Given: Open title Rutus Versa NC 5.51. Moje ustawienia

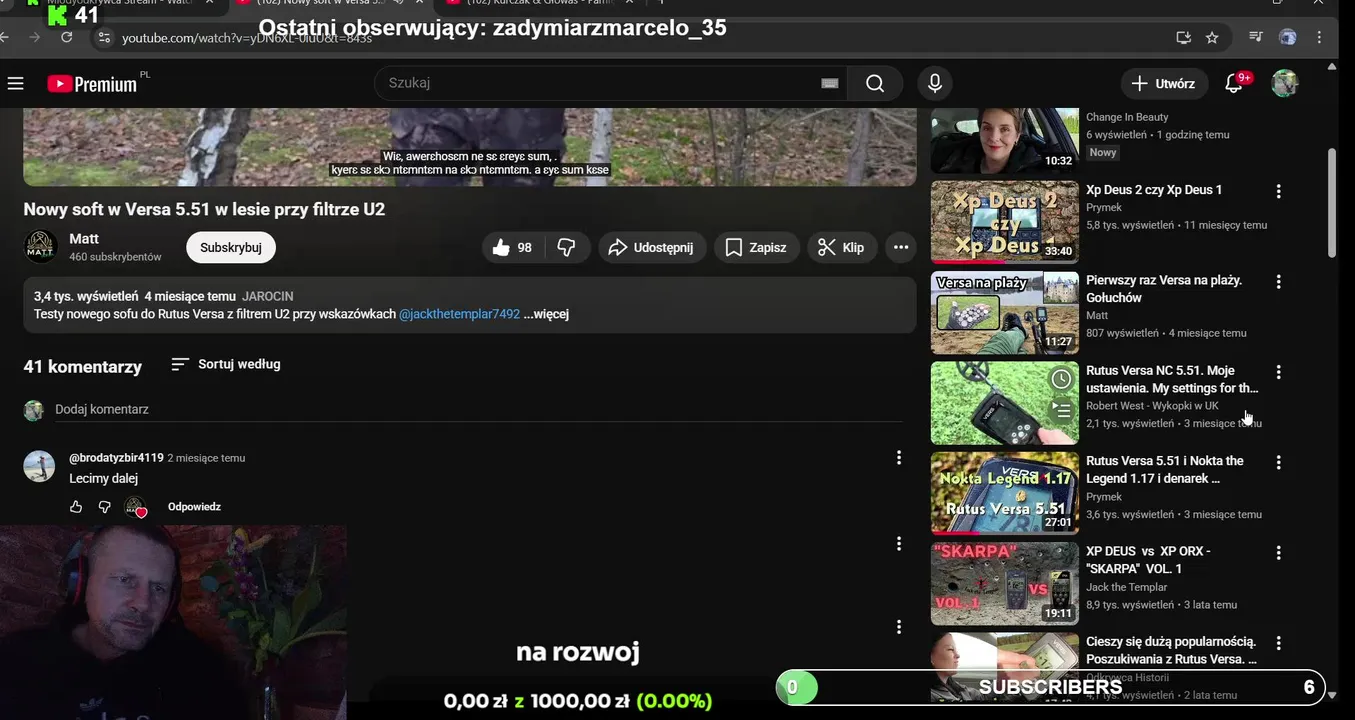Looking at the screenshot, I should pos(1172,379).
